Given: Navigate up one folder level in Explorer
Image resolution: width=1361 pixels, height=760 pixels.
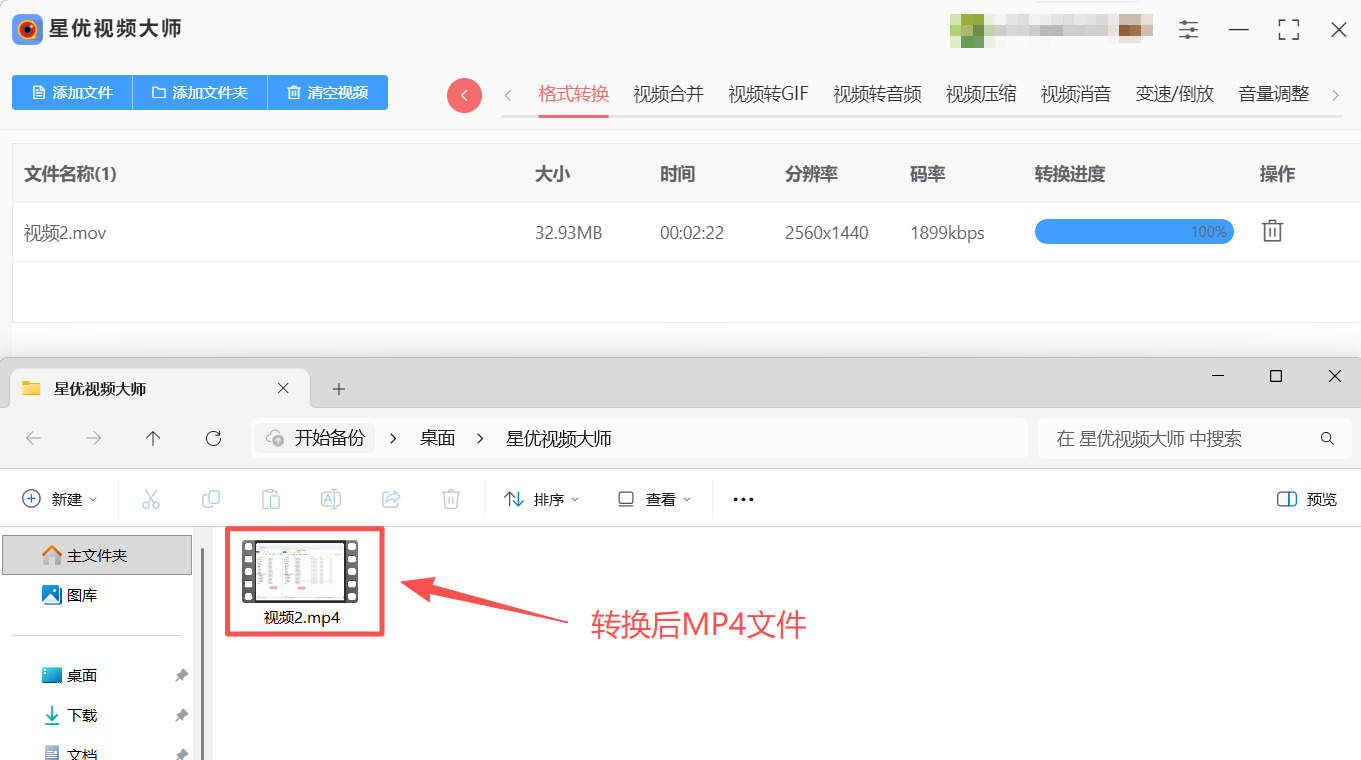Looking at the screenshot, I should tap(153, 438).
